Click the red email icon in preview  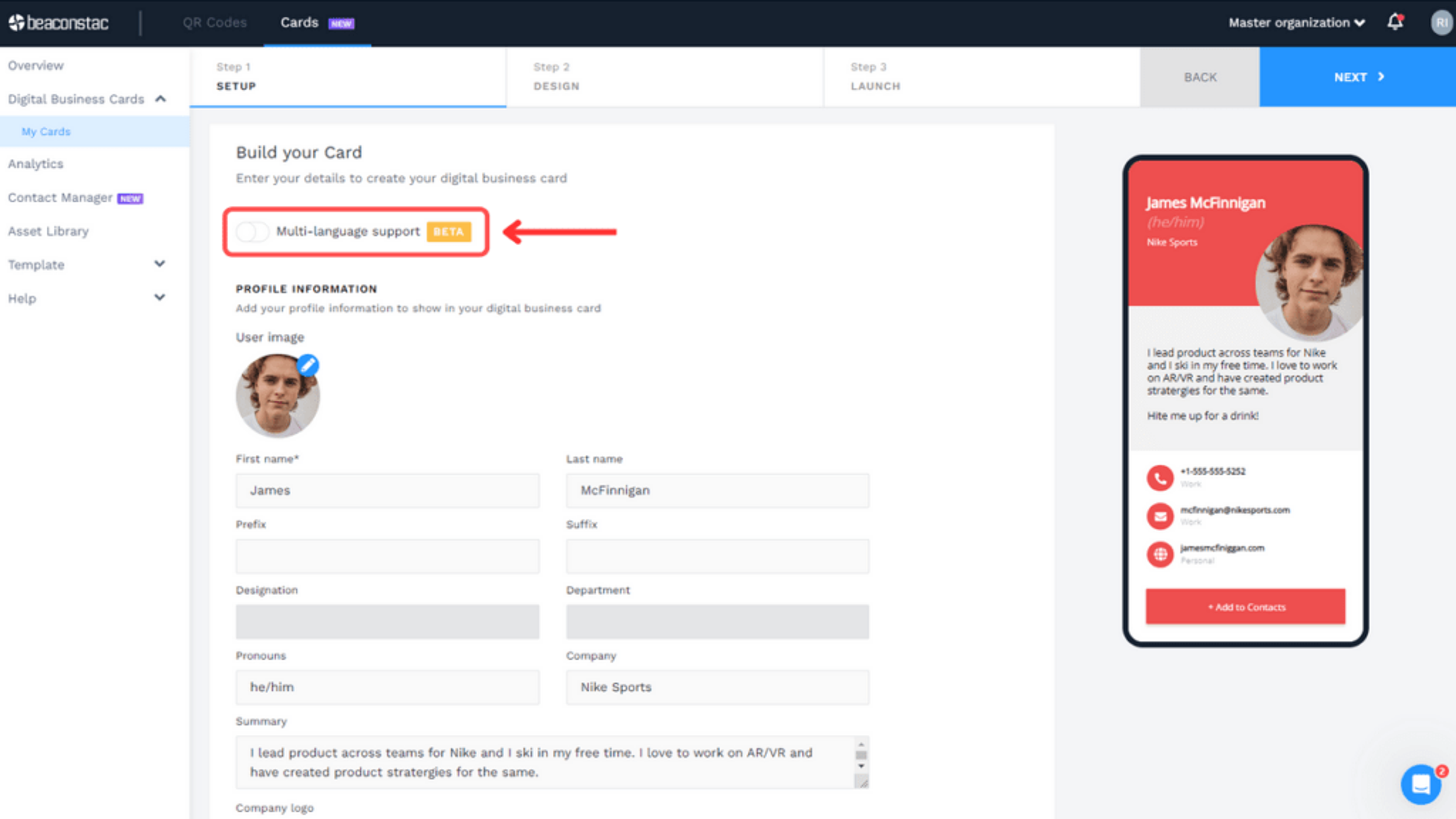1160,516
